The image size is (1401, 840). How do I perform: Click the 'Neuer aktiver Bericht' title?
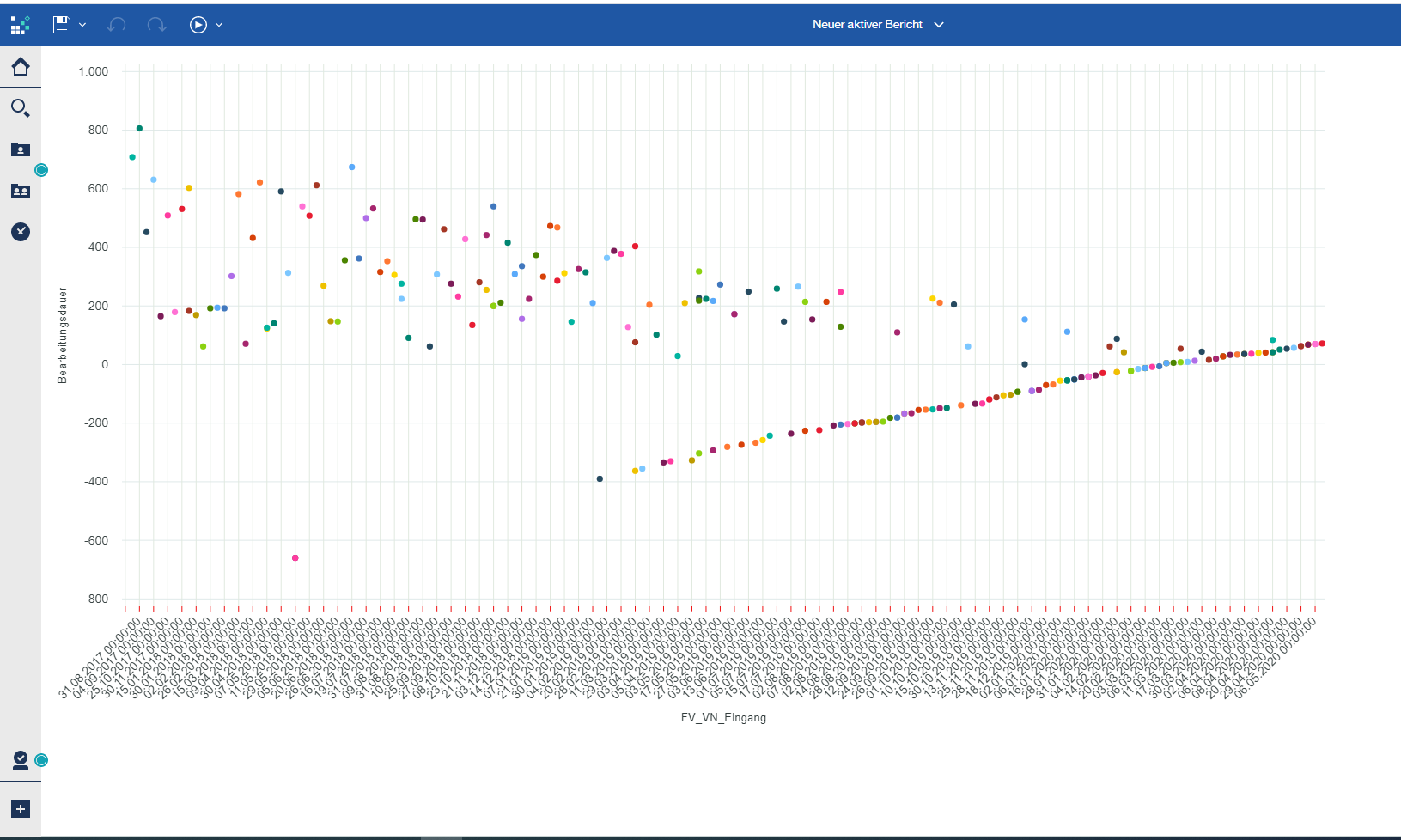click(868, 24)
